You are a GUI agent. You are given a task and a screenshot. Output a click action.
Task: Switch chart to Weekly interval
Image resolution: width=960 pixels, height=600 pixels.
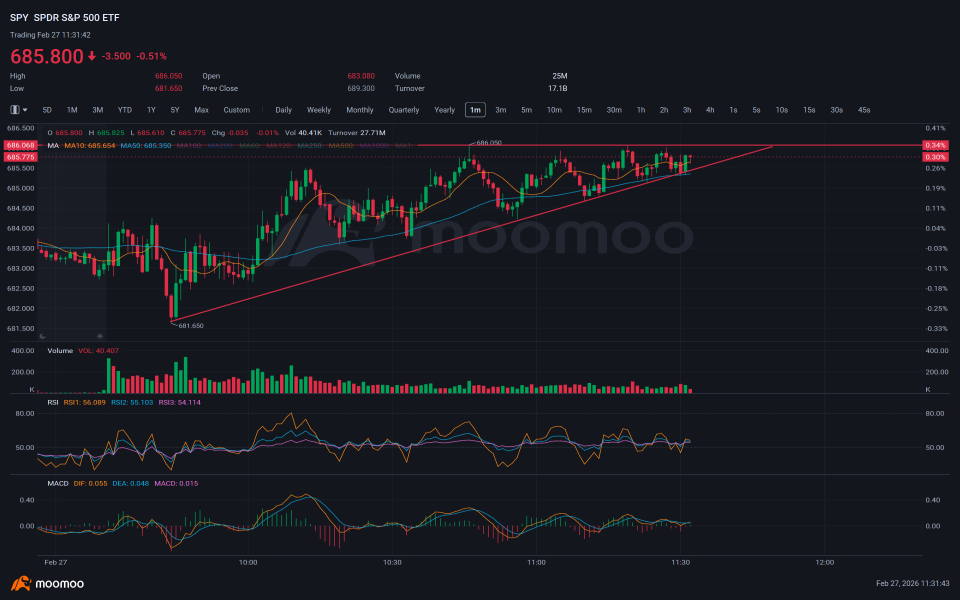click(319, 110)
